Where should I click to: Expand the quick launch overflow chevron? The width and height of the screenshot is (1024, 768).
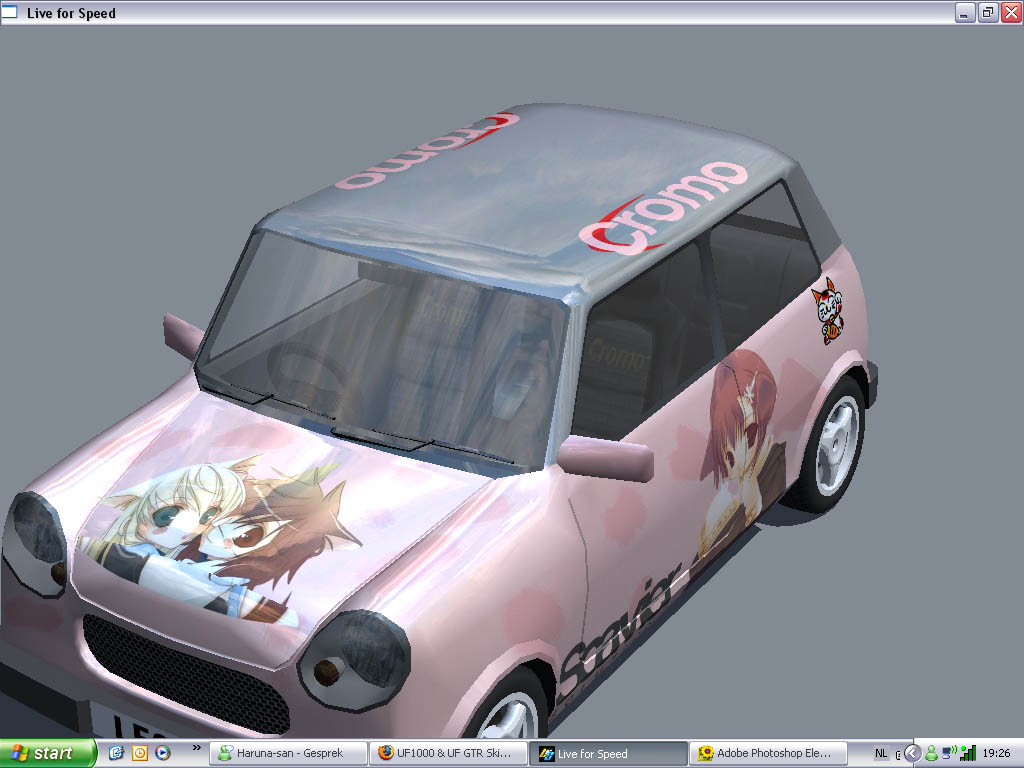[x=197, y=747]
